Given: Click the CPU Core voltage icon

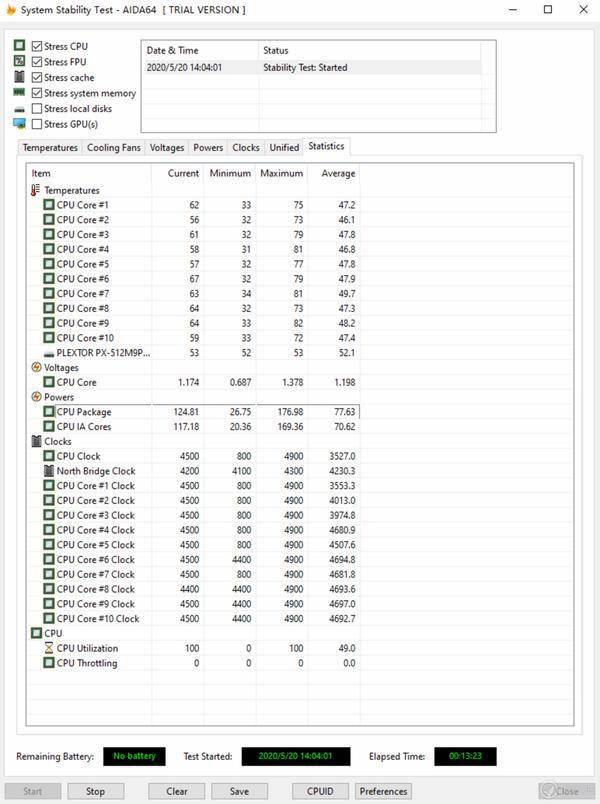Looking at the screenshot, I should (49, 382).
